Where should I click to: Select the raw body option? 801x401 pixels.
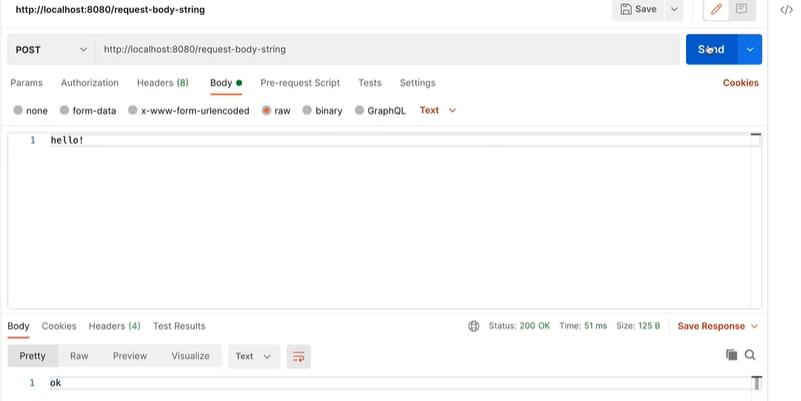pyautogui.click(x=276, y=110)
